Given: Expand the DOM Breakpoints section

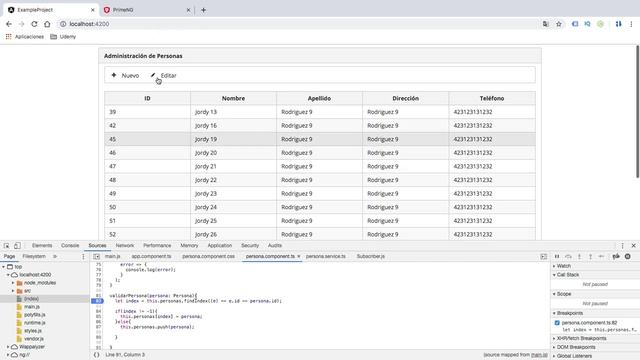Looking at the screenshot, I should pyautogui.click(x=576, y=347).
